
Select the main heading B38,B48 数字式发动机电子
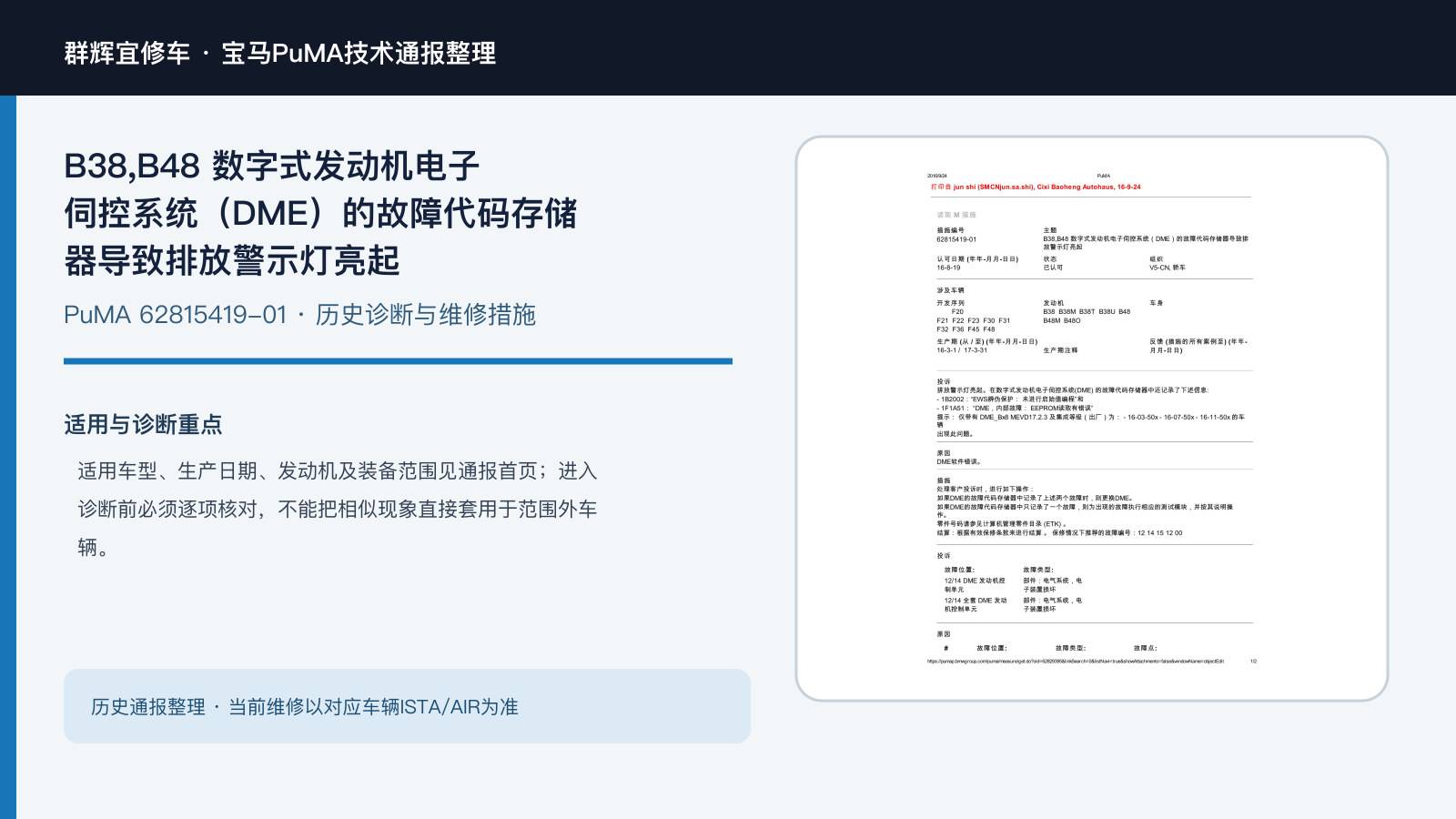pos(271,166)
